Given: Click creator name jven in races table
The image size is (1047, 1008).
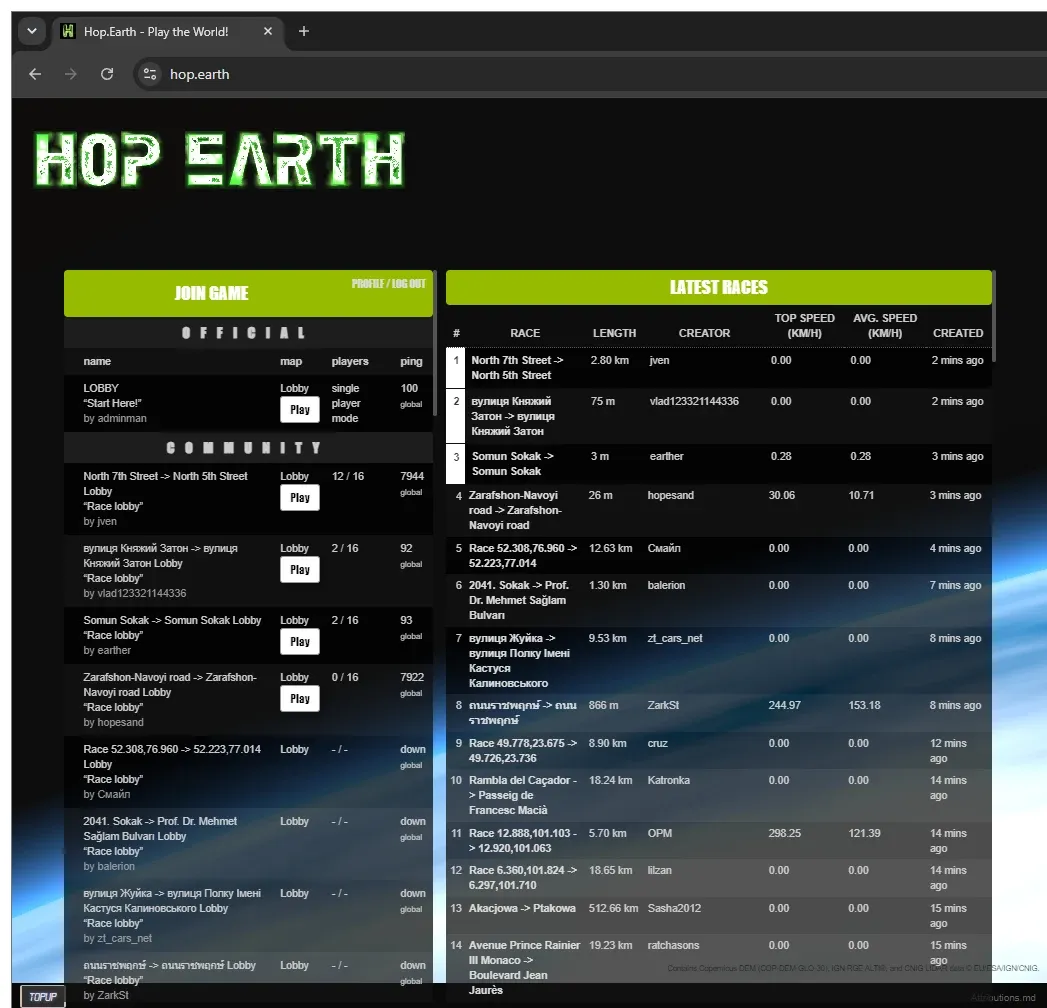Looking at the screenshot, I should point(659,360).
